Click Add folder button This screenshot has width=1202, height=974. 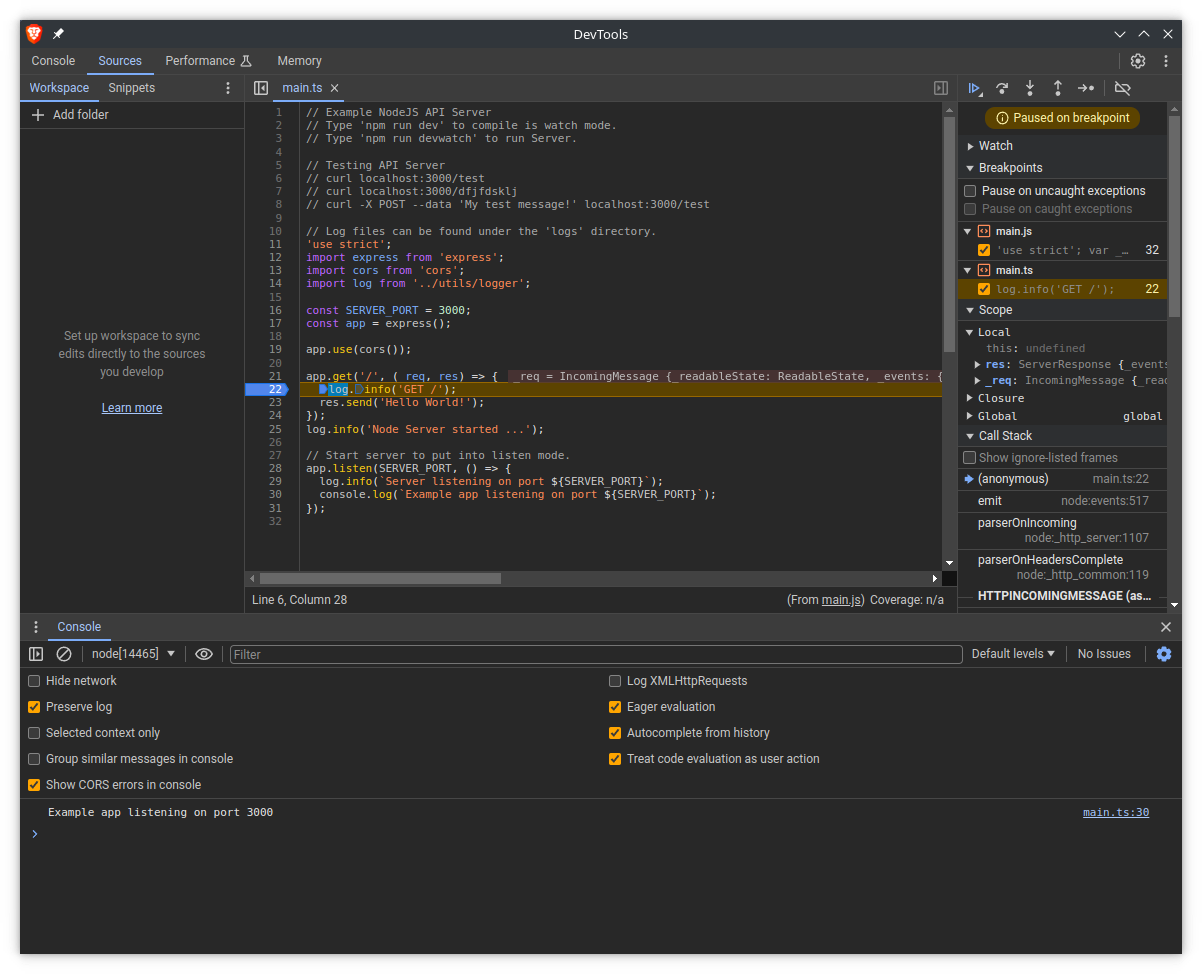click(x=70, y=115)
